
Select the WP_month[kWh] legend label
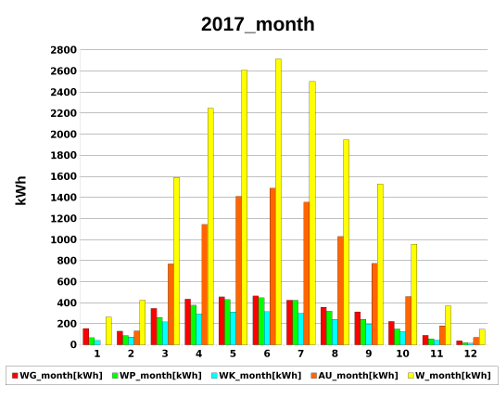point(161,376)
